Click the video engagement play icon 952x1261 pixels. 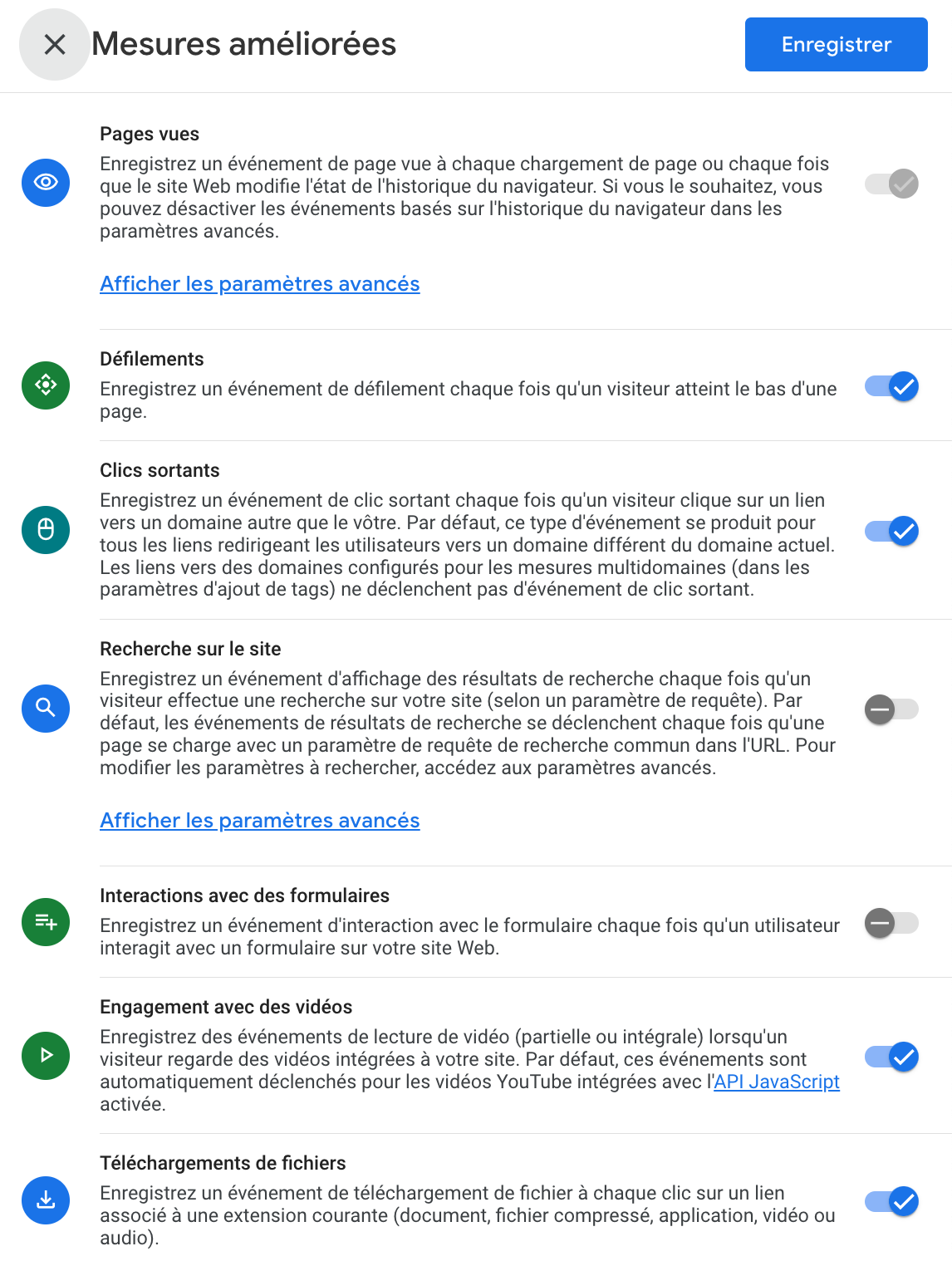point(46,1055)
